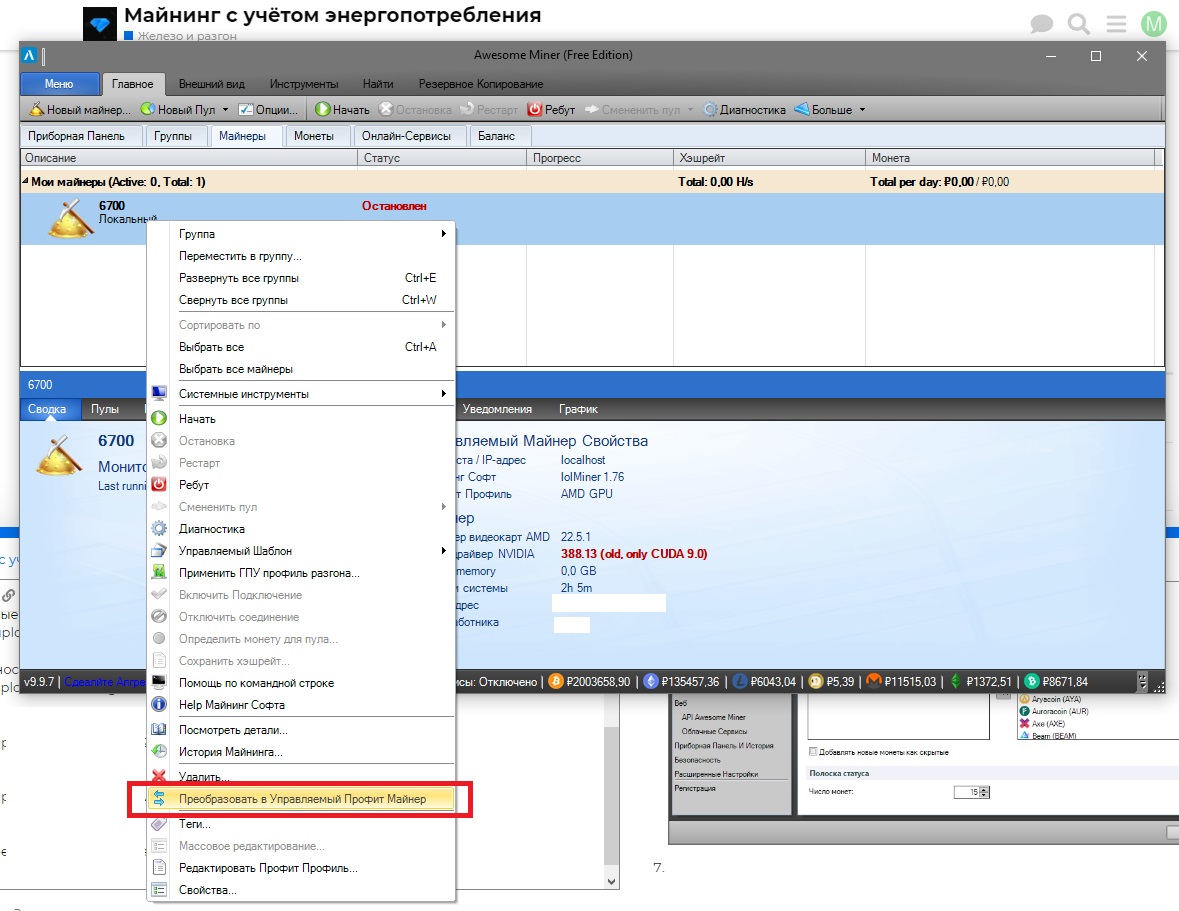Increase the Число монет spinner value
1179x911 pixels.
click(x=984, y=789)
